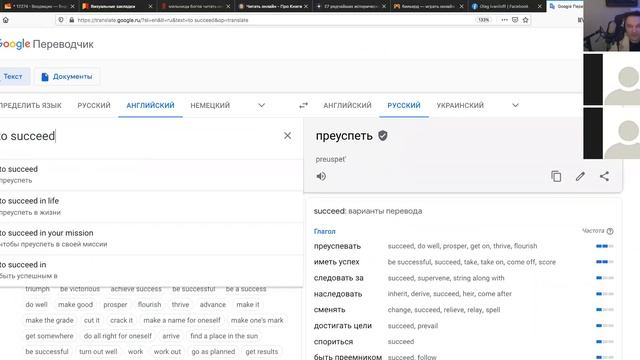This screenshot has height=360, width=640.
Task: Click the browser address bar URL
Action: tap(162, 20)
